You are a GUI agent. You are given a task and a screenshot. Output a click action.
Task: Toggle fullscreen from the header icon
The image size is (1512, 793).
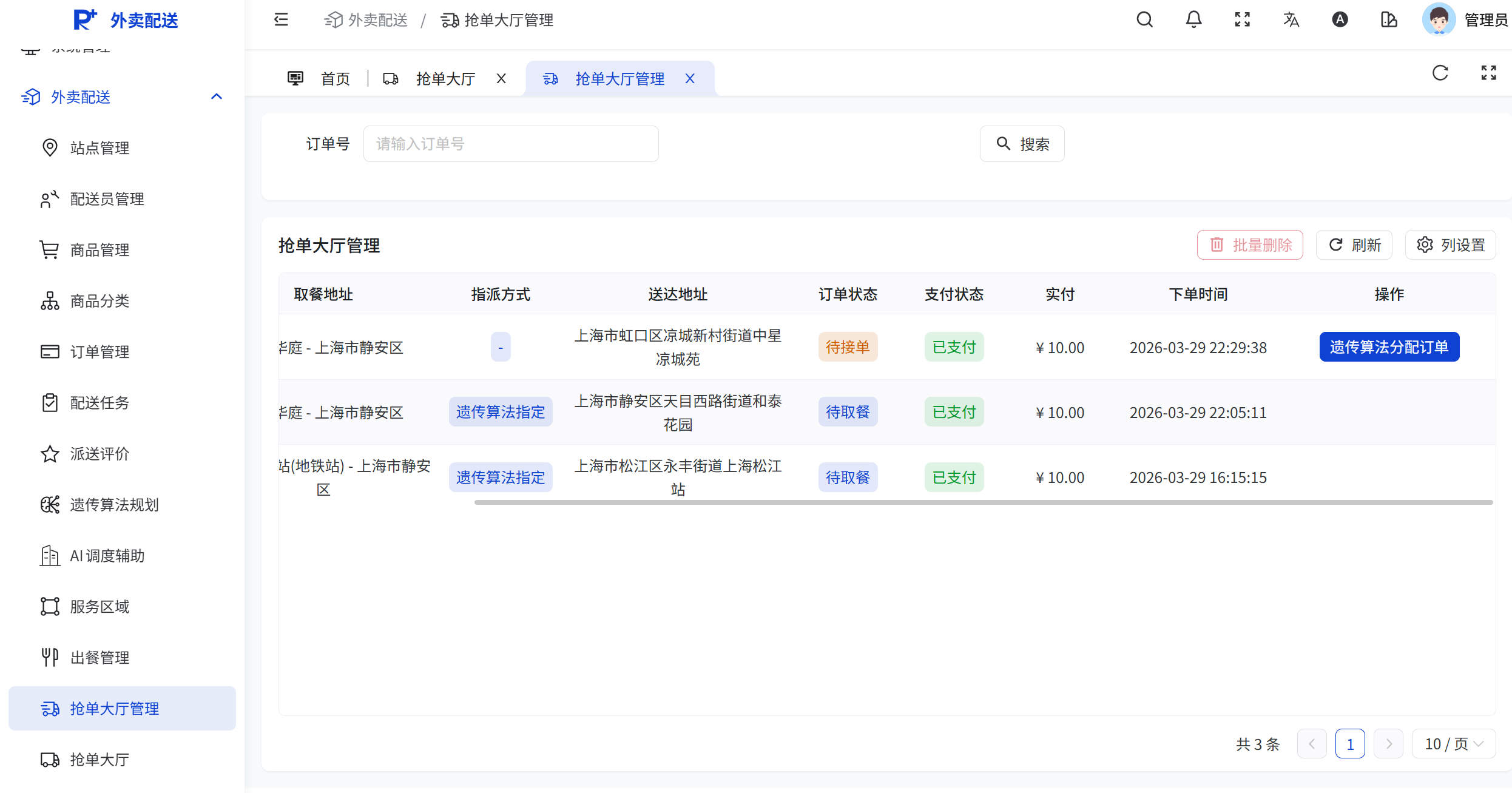coord(1242,20)
